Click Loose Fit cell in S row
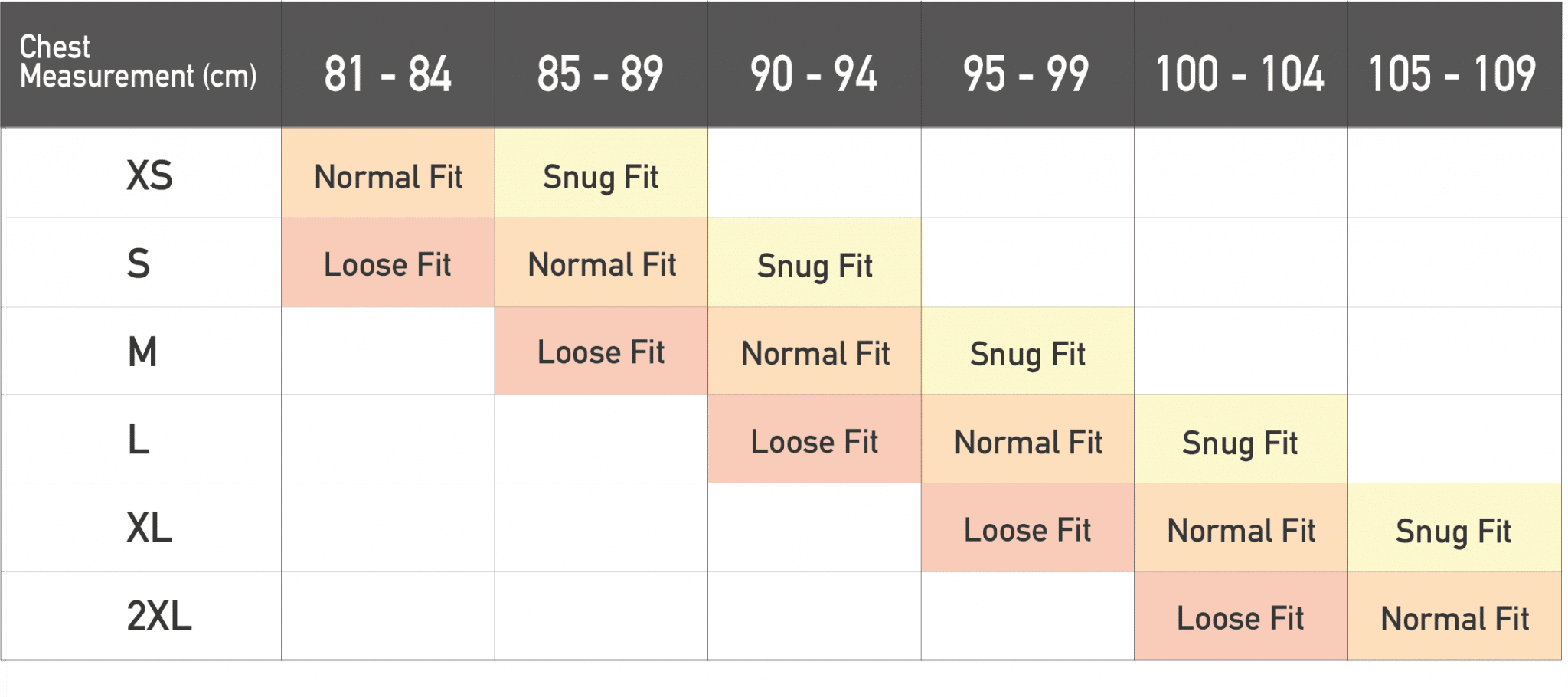 [387, 264]
